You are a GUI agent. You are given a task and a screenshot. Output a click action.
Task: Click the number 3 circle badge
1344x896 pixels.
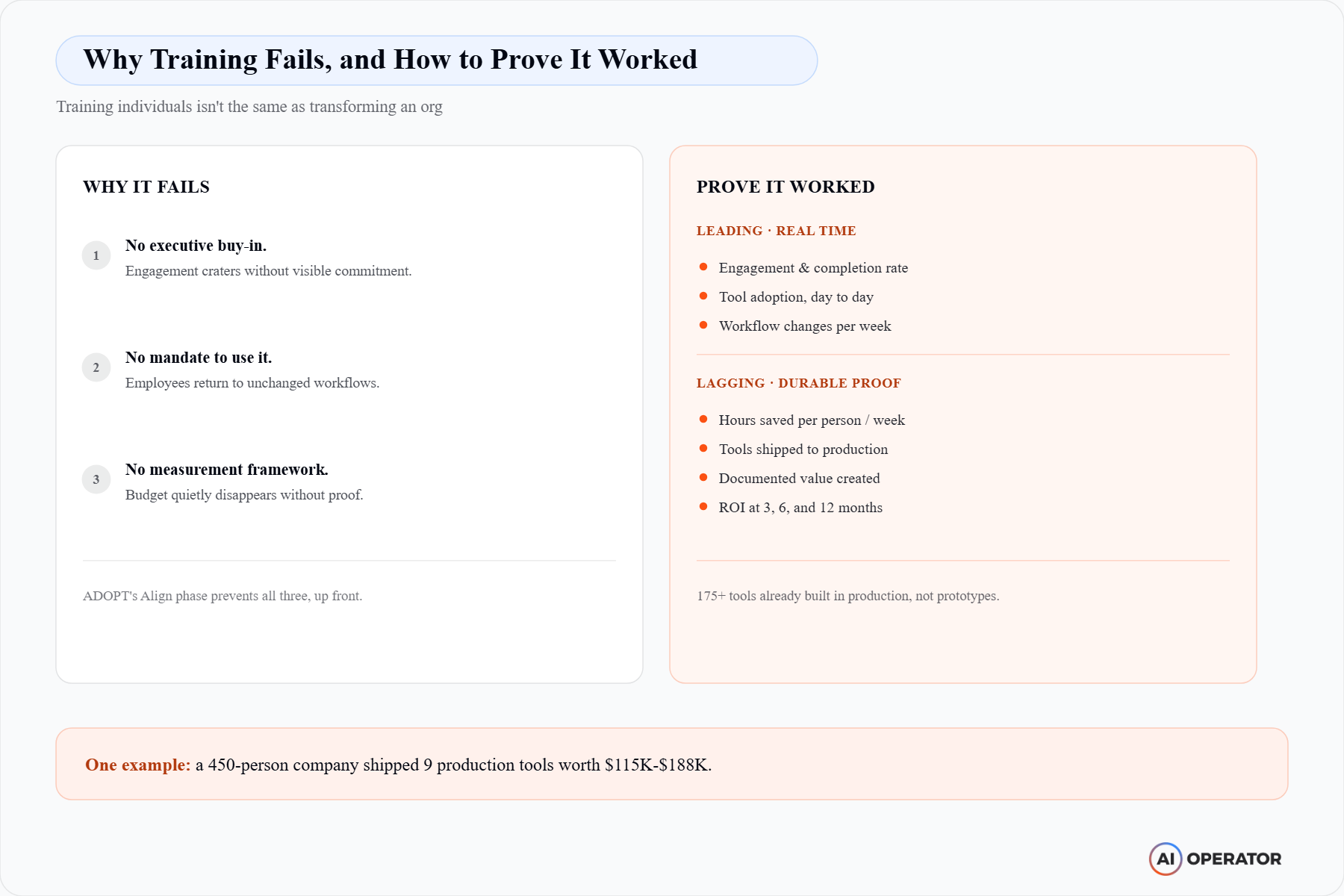pyautogui.click(x=96, y=479)
